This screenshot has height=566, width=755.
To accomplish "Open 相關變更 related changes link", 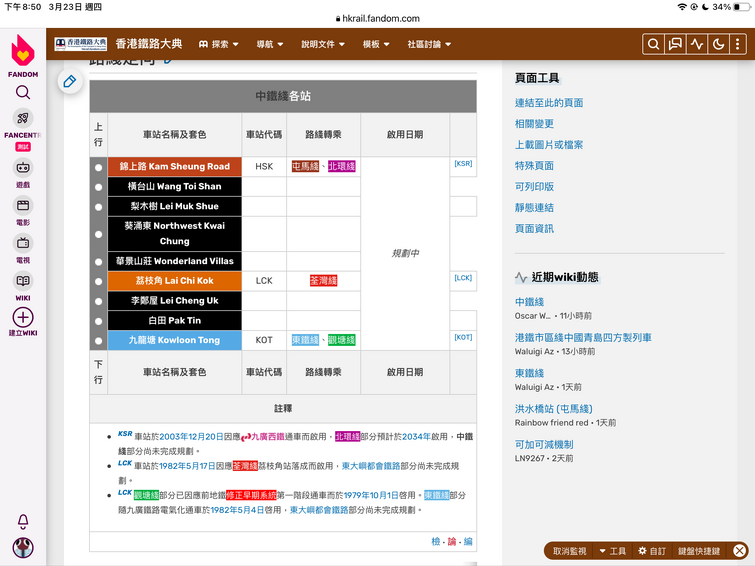I will pyautogui.click(x=534, y=124).
